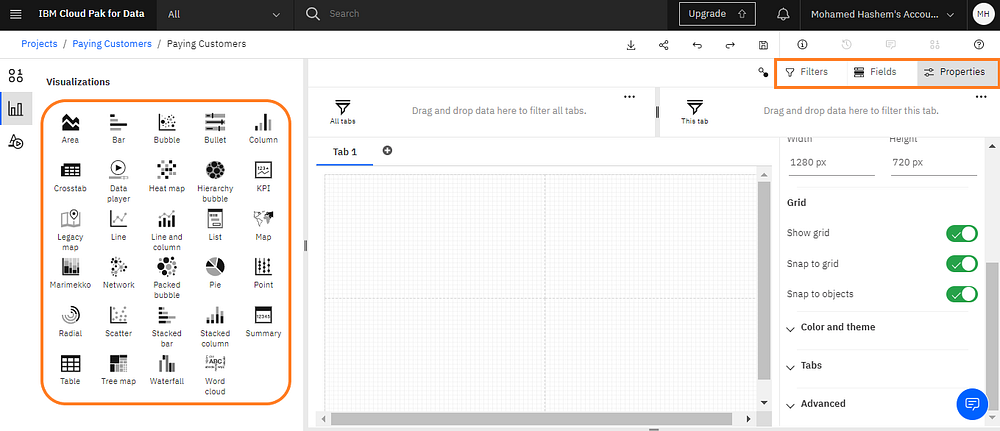The image size is (1000, 431).
Task: Select the Word cloud visualization
Action: 215,375
